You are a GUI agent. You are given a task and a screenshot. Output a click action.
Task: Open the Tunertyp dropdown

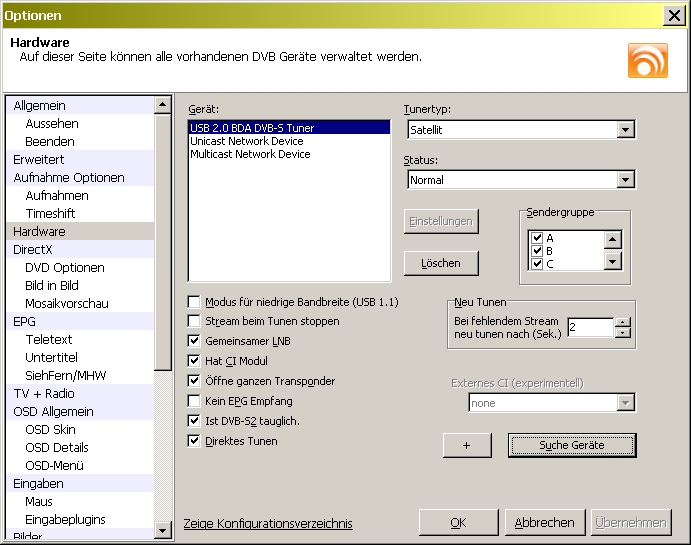pyautogui.click(x=626, y=130)
